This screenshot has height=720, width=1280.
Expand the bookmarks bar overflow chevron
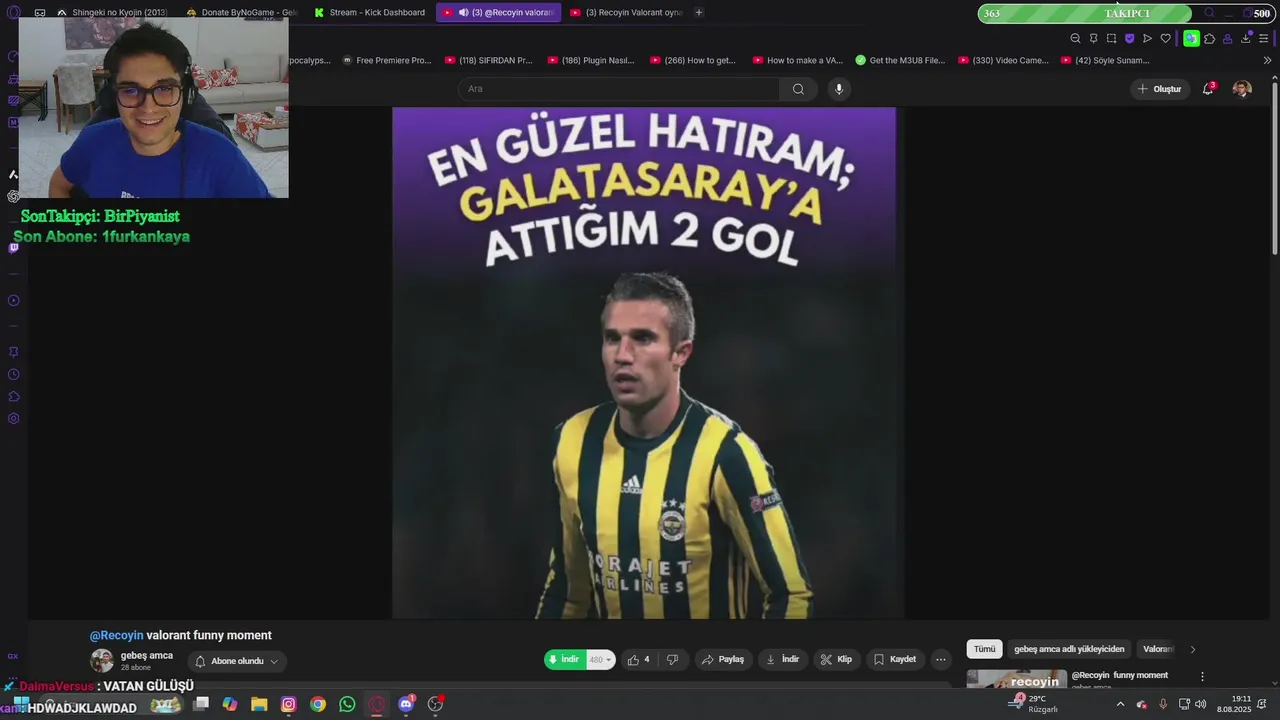(x=1267, y=60)
